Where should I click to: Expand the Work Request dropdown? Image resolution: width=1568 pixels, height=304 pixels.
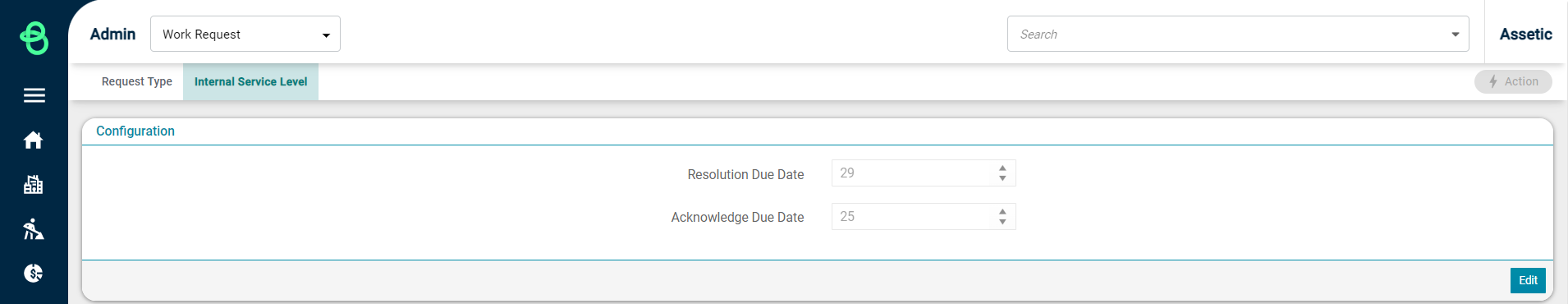click(x=245, y=34)
